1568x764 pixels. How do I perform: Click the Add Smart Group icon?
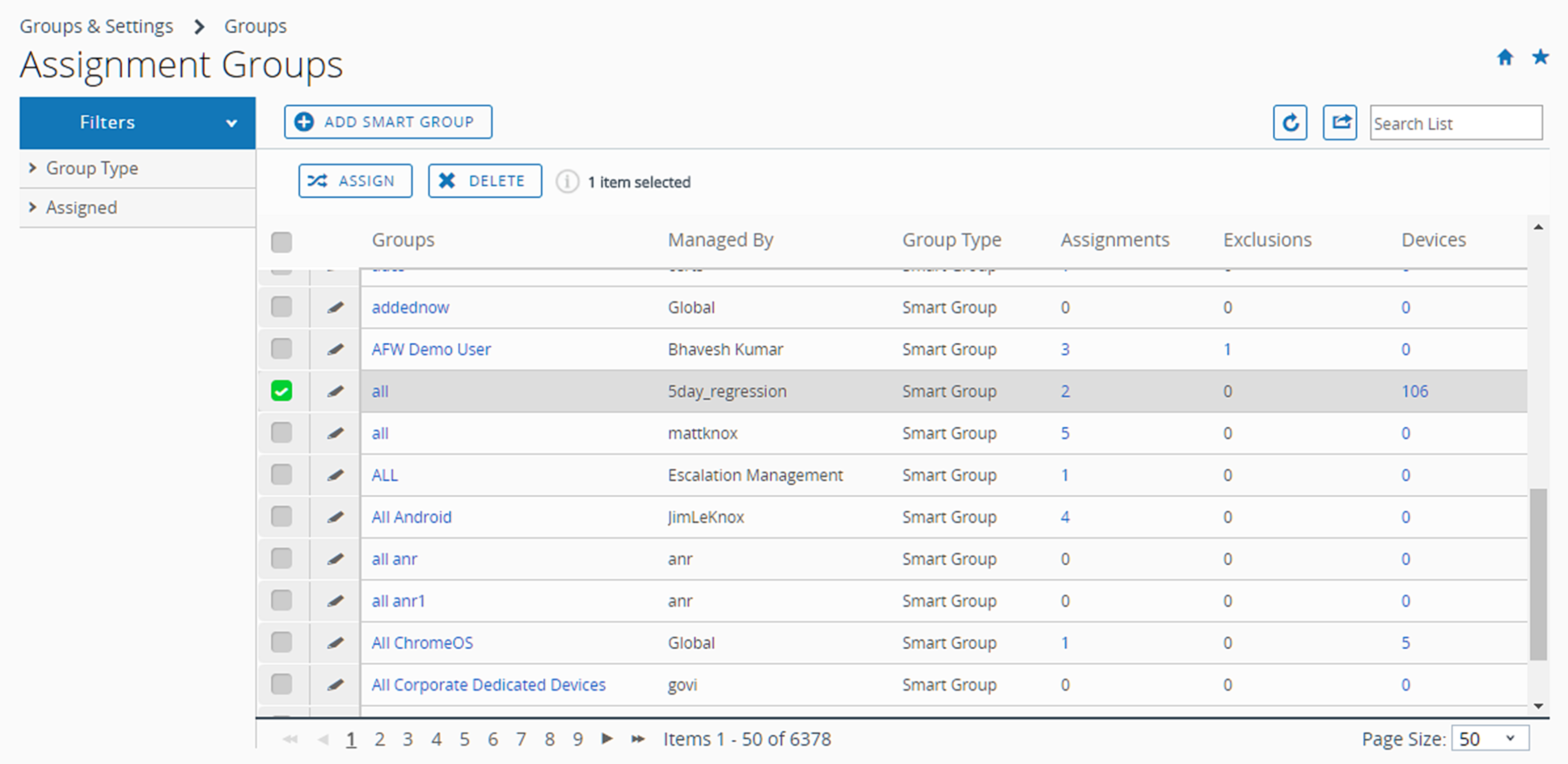[303, 121]
